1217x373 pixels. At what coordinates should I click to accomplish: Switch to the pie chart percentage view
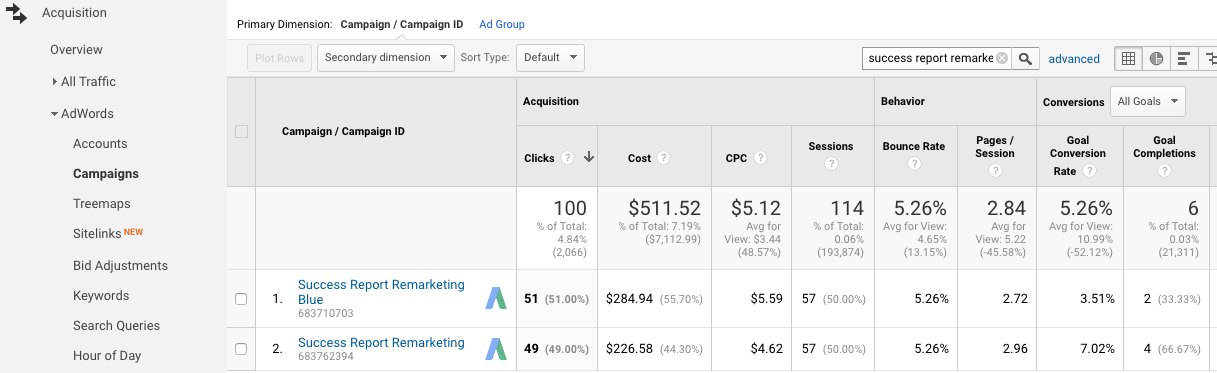tap(1156, 58)
